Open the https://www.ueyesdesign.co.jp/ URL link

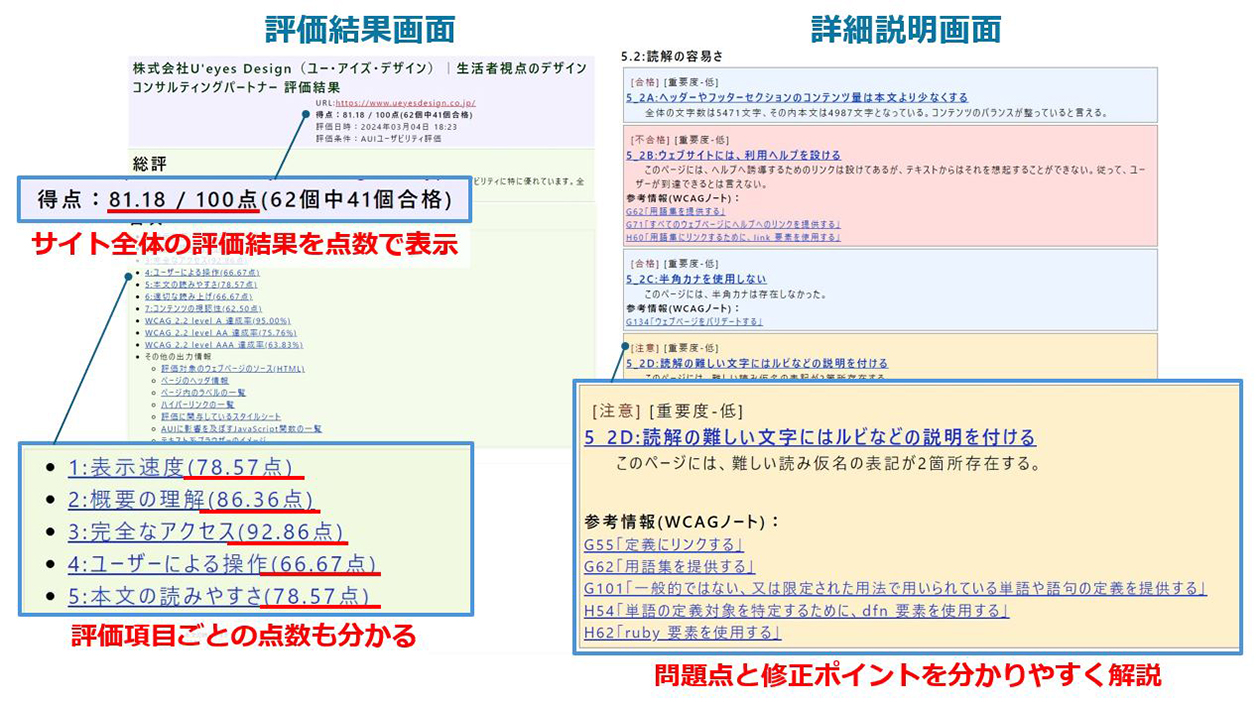click(405, 102)
